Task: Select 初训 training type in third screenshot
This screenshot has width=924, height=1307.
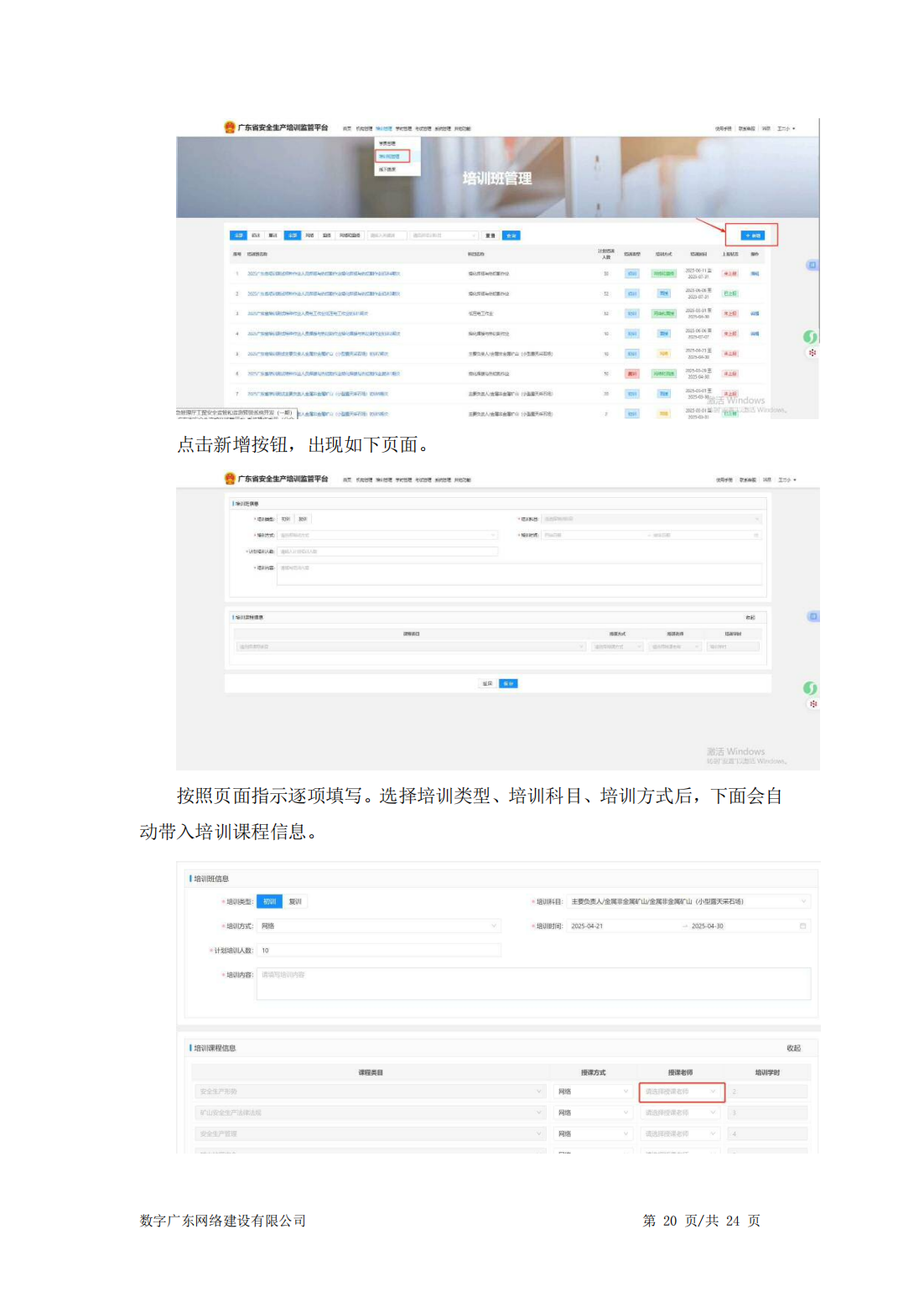Action: tap(269, 902)
